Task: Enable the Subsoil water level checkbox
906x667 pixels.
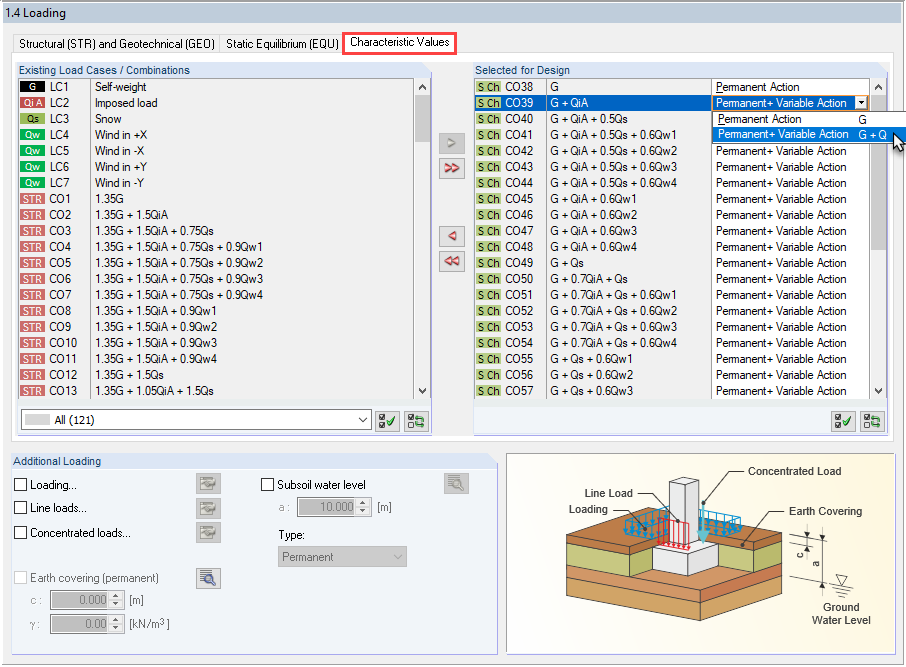Action: tap(267, 484)
